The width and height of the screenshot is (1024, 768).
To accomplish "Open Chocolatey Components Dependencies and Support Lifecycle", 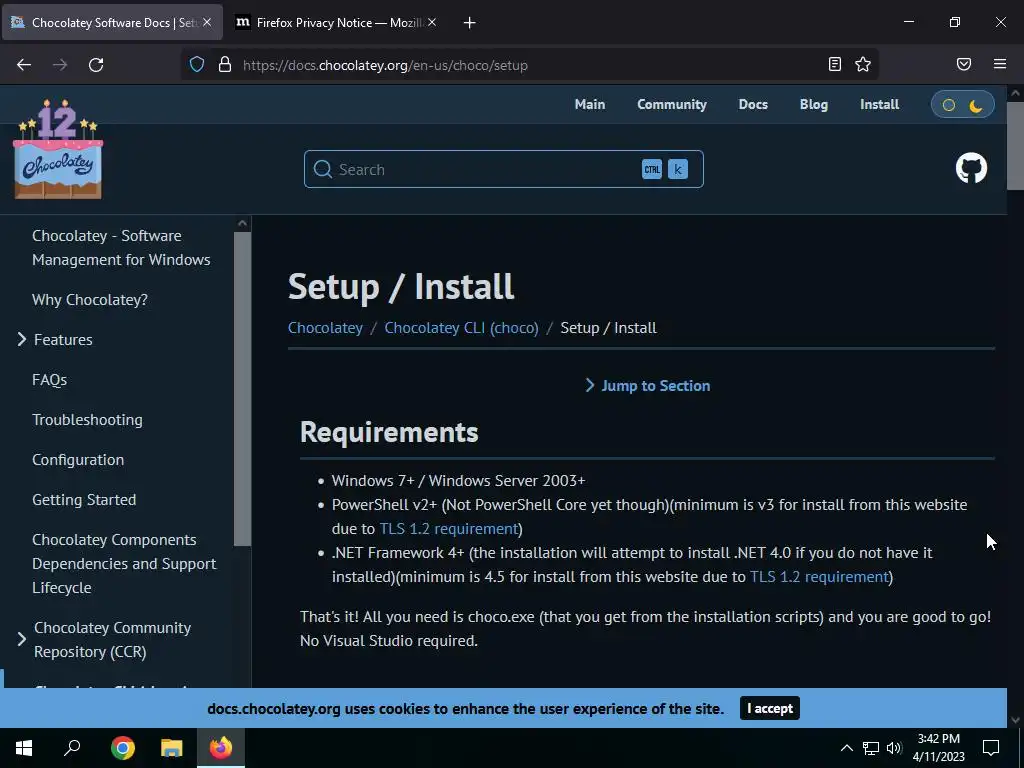I will (124, 564).
